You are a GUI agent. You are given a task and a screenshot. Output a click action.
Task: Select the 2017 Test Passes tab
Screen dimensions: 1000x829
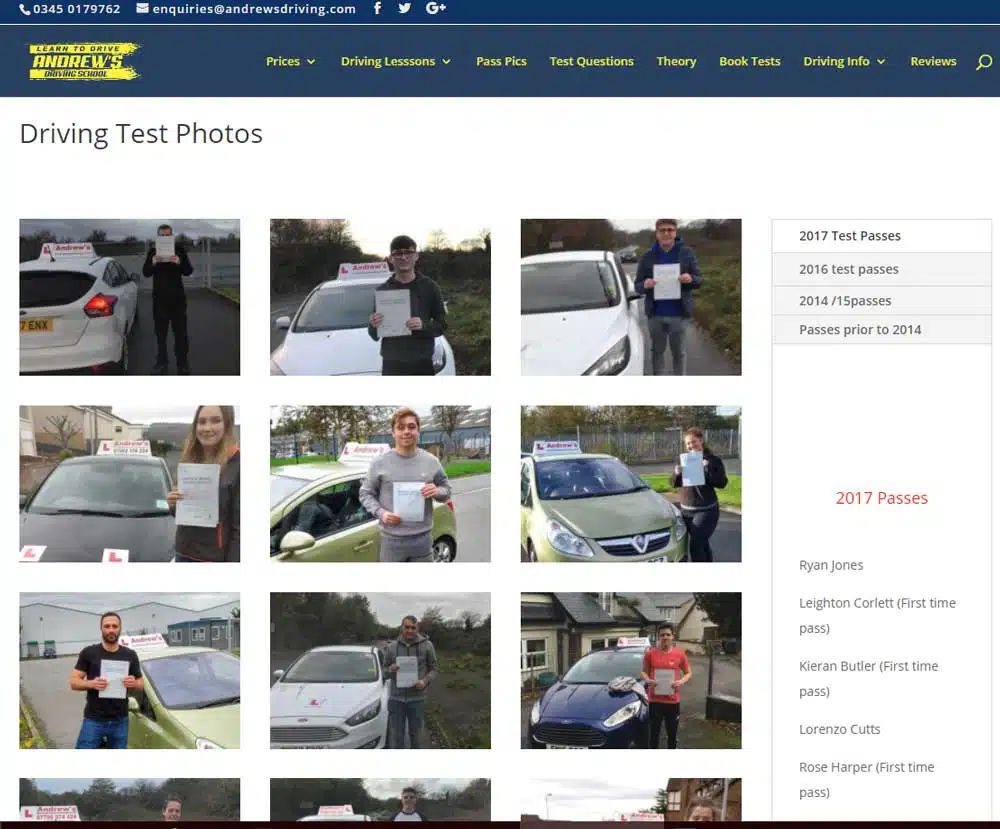(850, 236)
